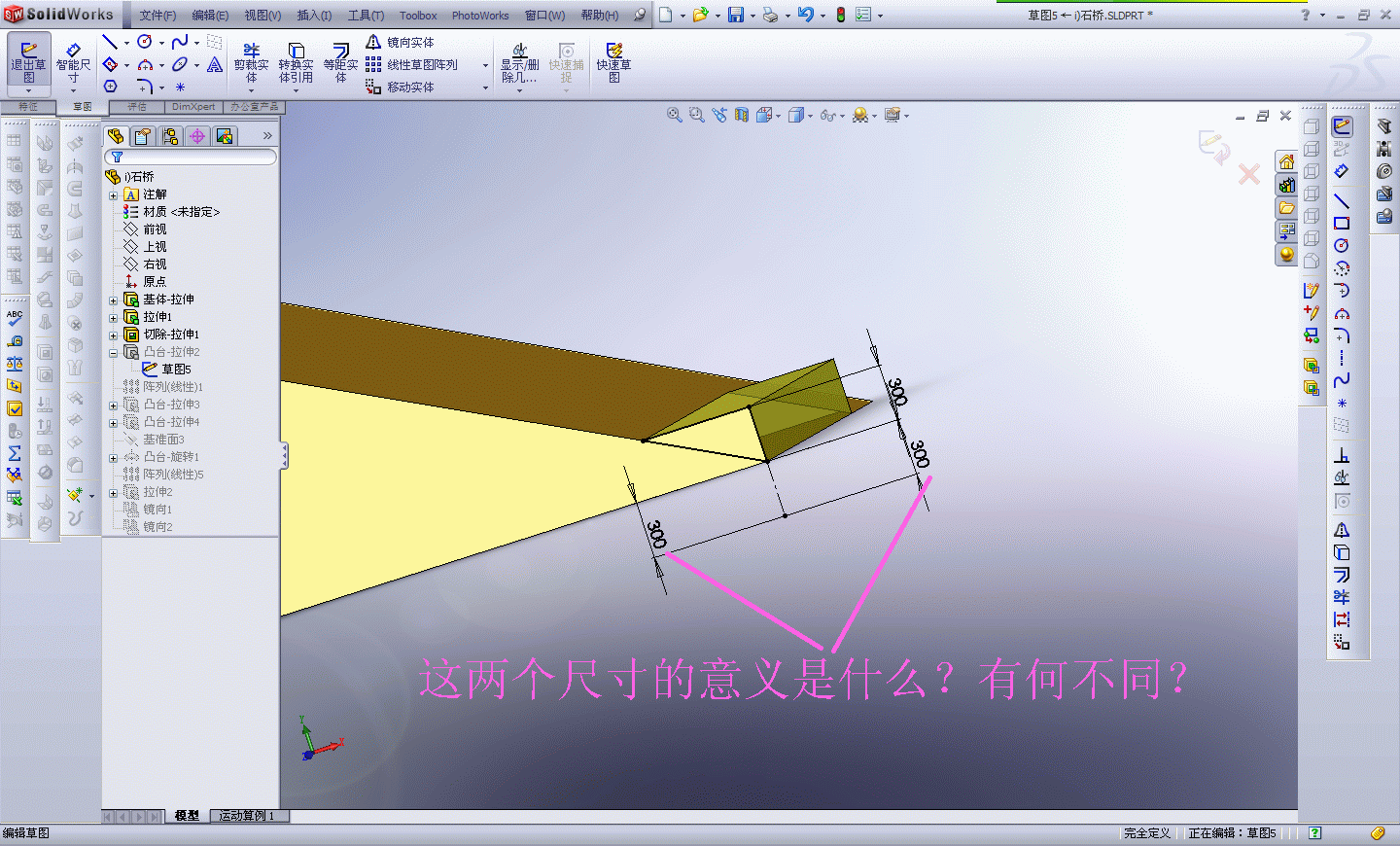Click Convert Entities (转换实体引用) tool

[296, 63]
